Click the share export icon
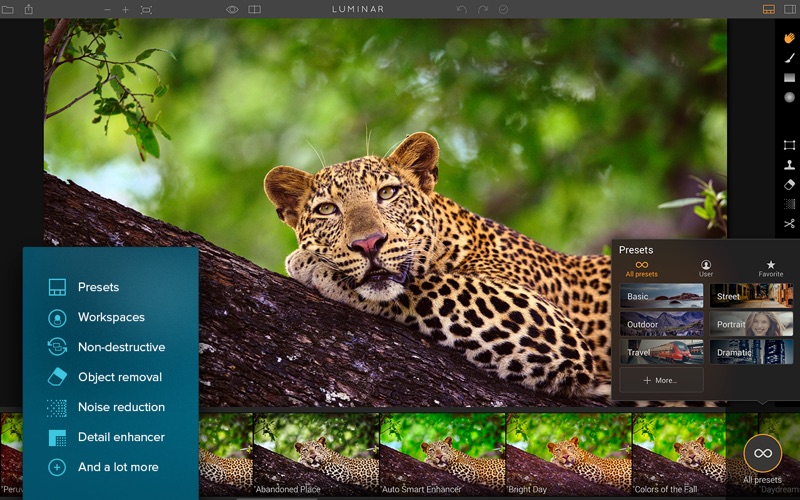Viewport: 800px width, 500px height. (29, 9)
